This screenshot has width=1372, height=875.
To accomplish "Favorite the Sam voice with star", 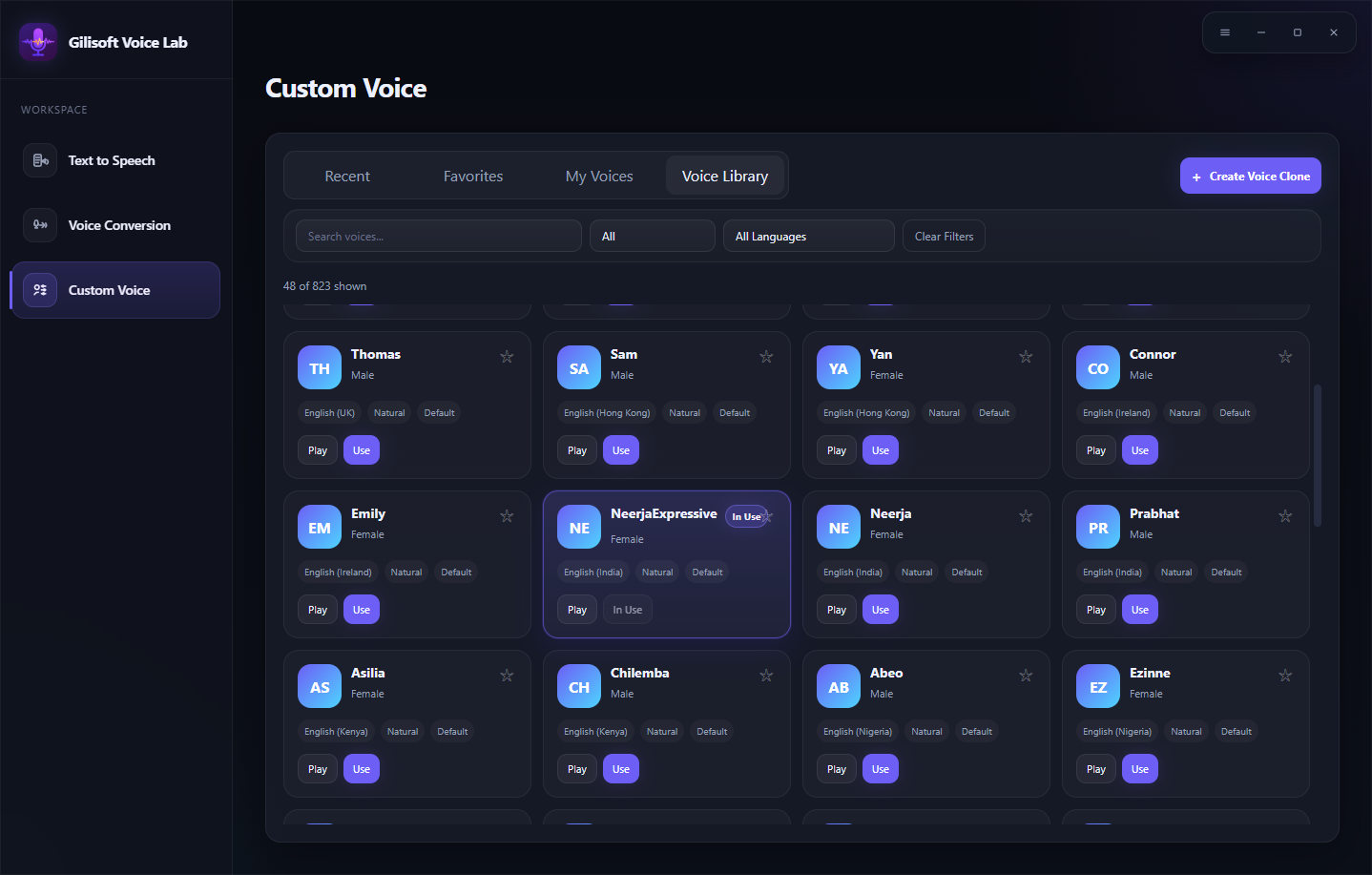I will tap(766, 357).
